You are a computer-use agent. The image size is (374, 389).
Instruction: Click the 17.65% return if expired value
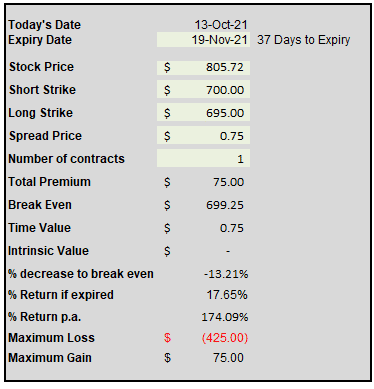pyautogui.click(x=227, y=295)
